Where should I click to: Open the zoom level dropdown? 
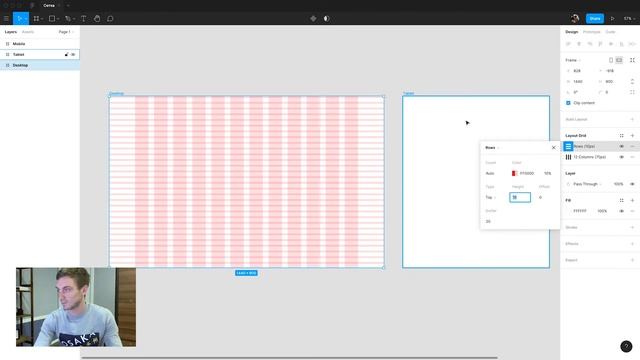click(x=629, y=18)
